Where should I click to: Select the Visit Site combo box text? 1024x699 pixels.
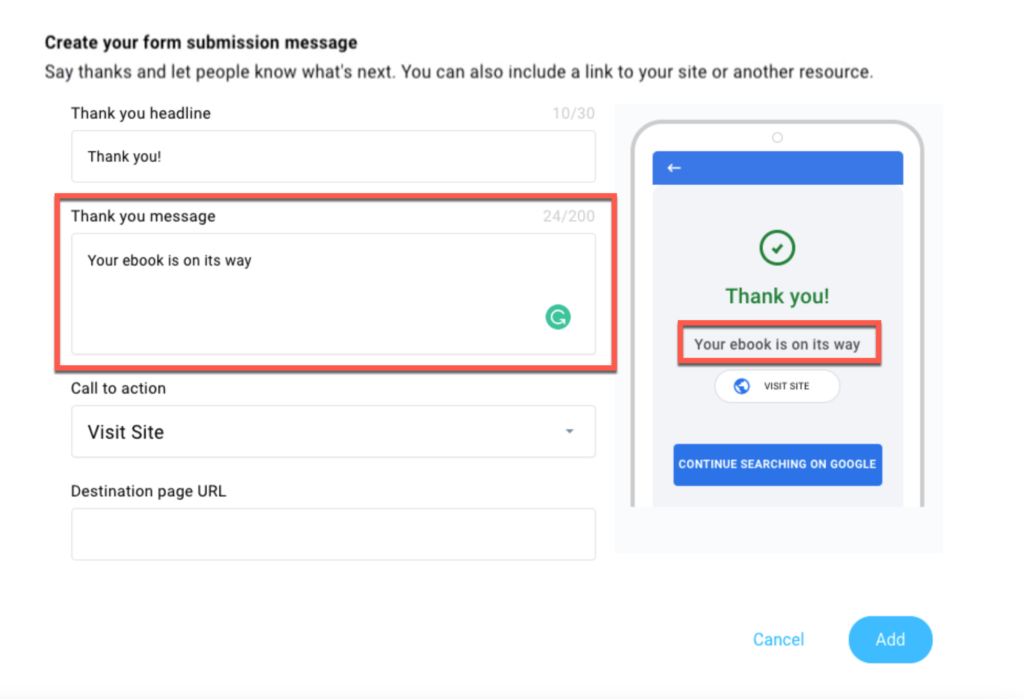tap(125, 432)
